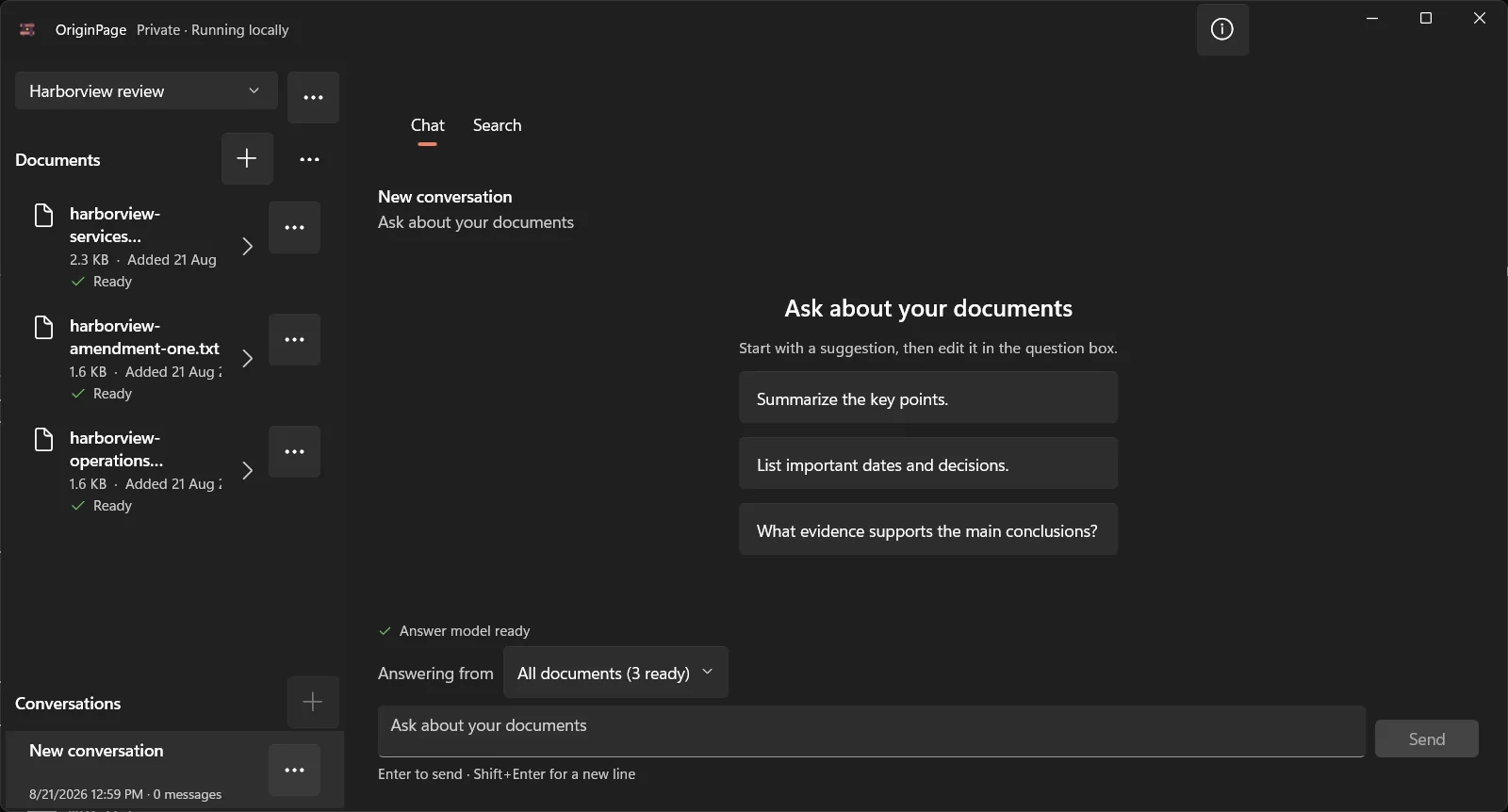Minimize the OriginPage window
The width and height of the screenshot is (1508, 812).
(x=1372, y=18)
